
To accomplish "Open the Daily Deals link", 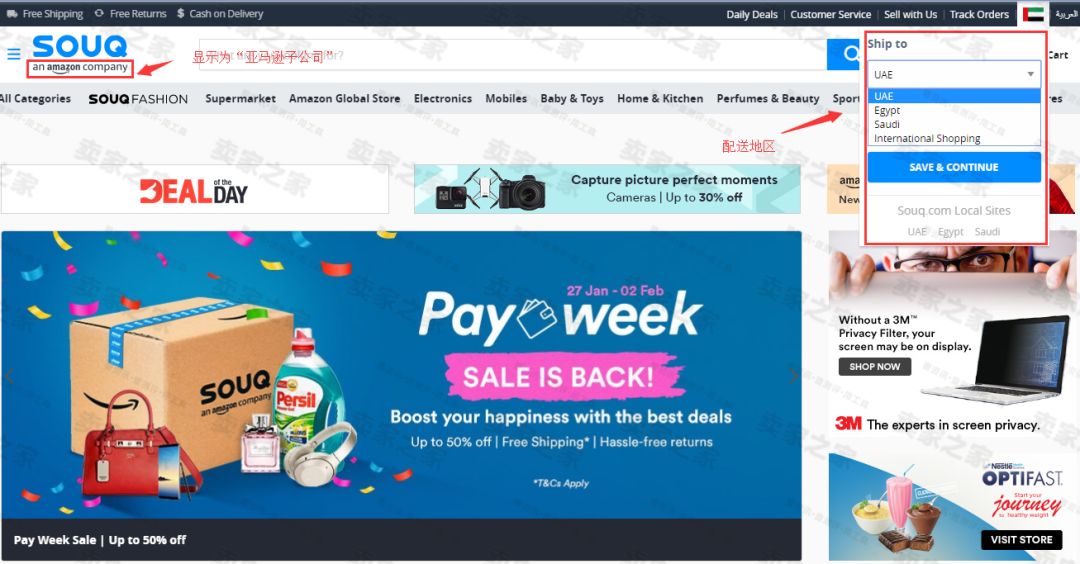I will coord(751,14).
